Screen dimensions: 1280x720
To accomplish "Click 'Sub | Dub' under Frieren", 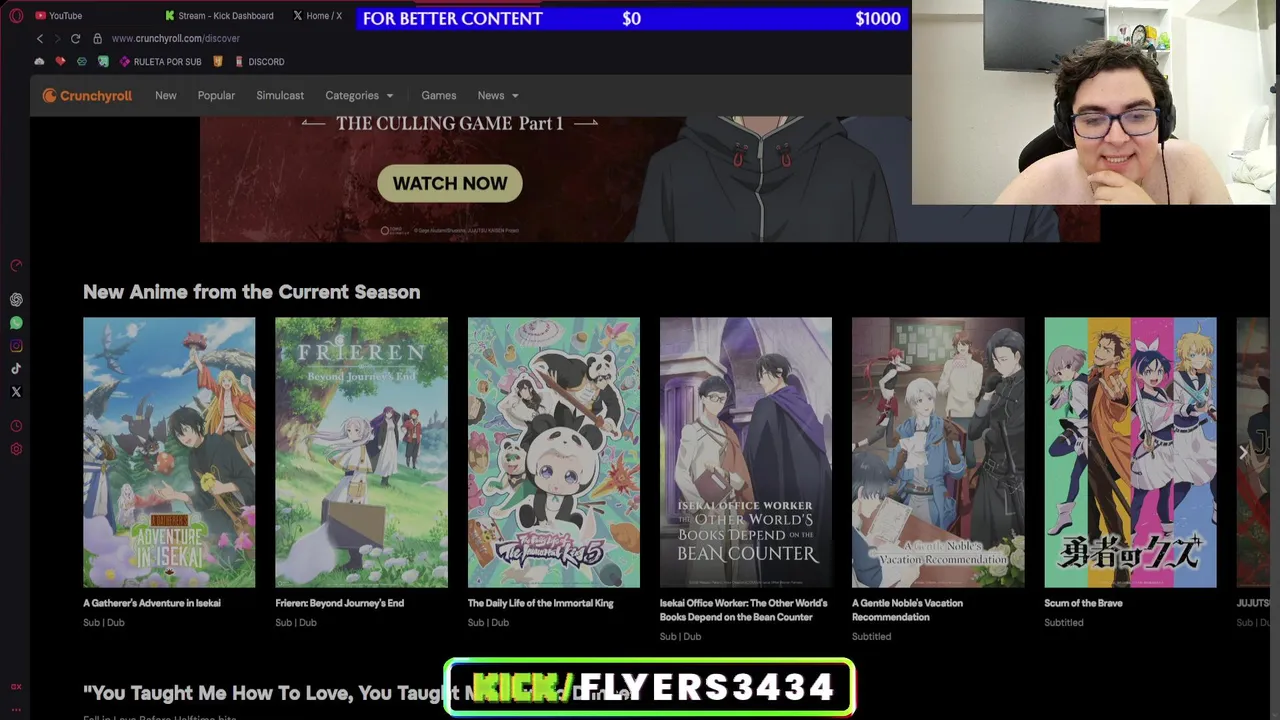I will click(x=296, y=622).
